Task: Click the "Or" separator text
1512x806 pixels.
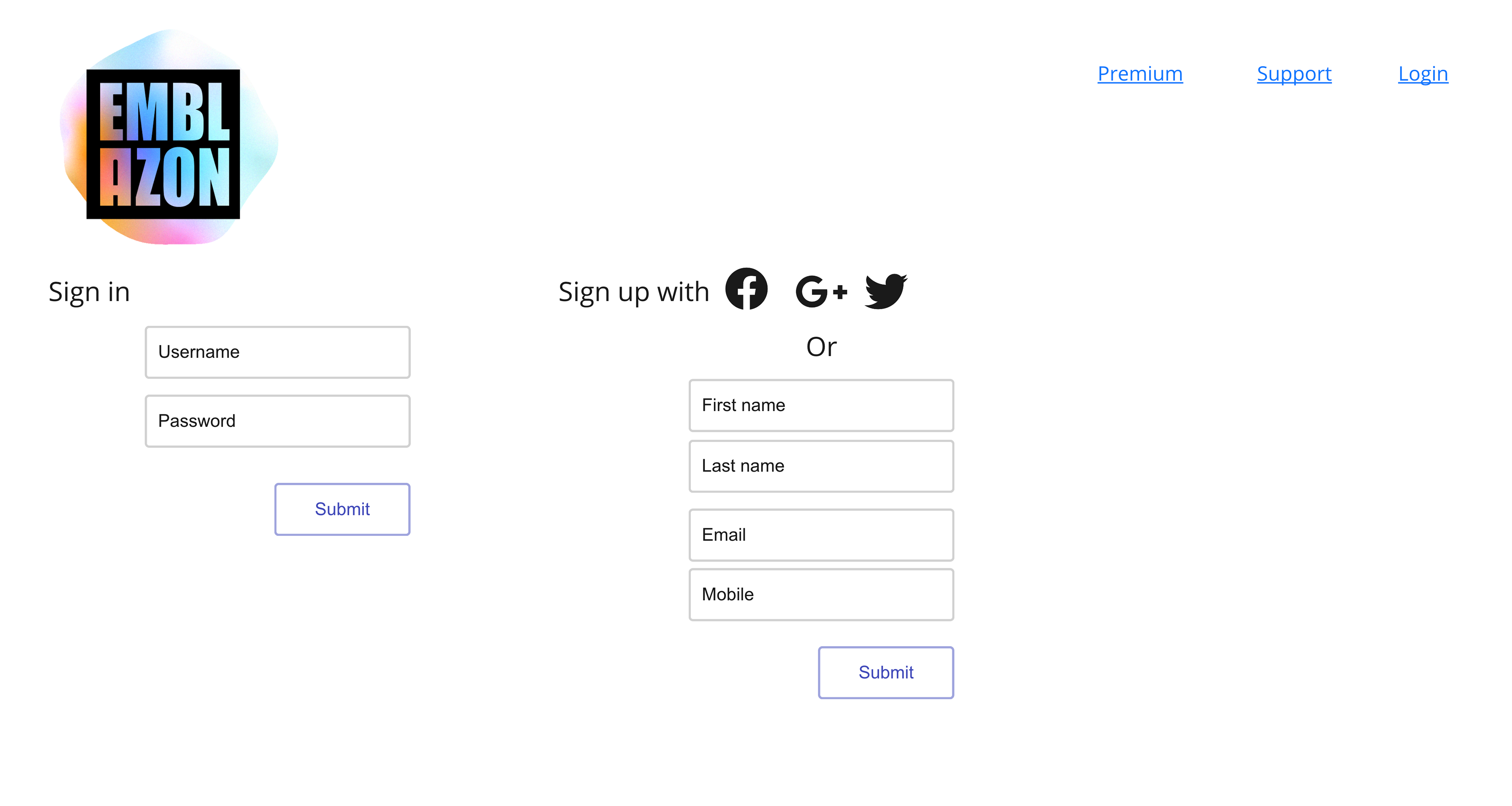Action: click(821, 346)
